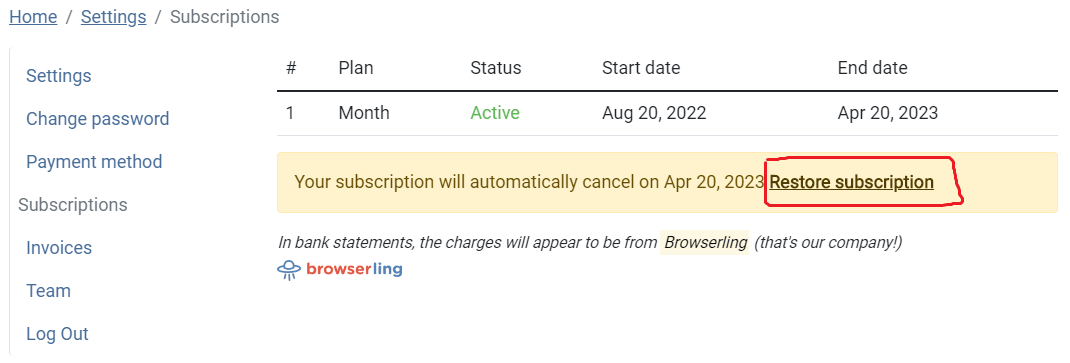Click the End date column header

[x=873, y=68]
